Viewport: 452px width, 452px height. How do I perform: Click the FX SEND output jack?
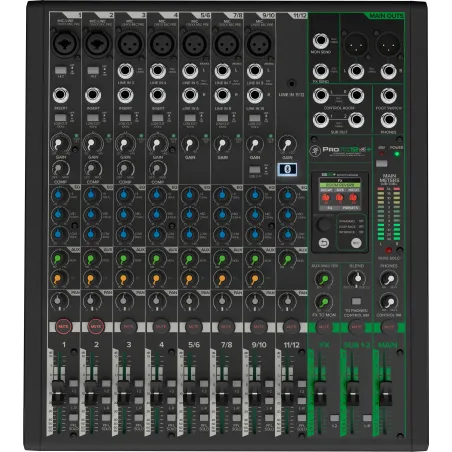click(321, 71)
